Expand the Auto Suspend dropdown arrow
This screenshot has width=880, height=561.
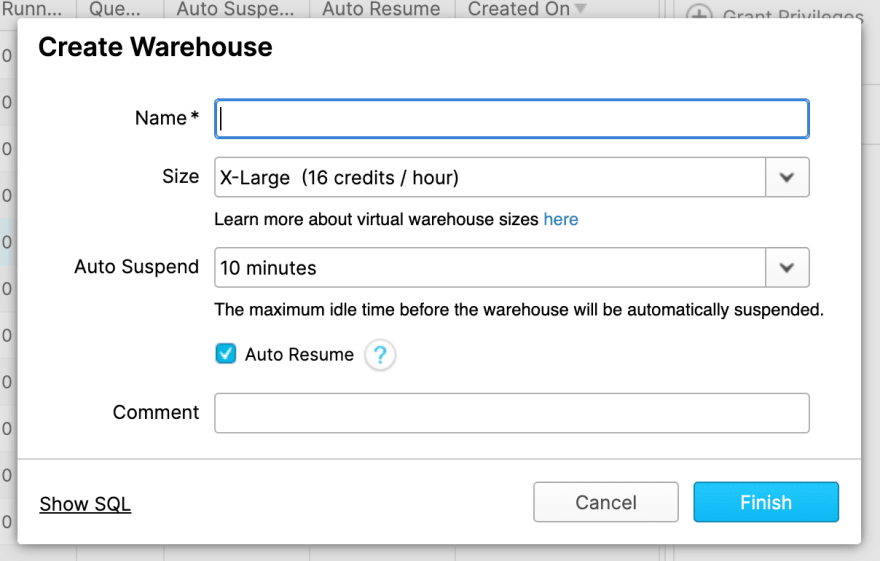(x=787, y=268)
